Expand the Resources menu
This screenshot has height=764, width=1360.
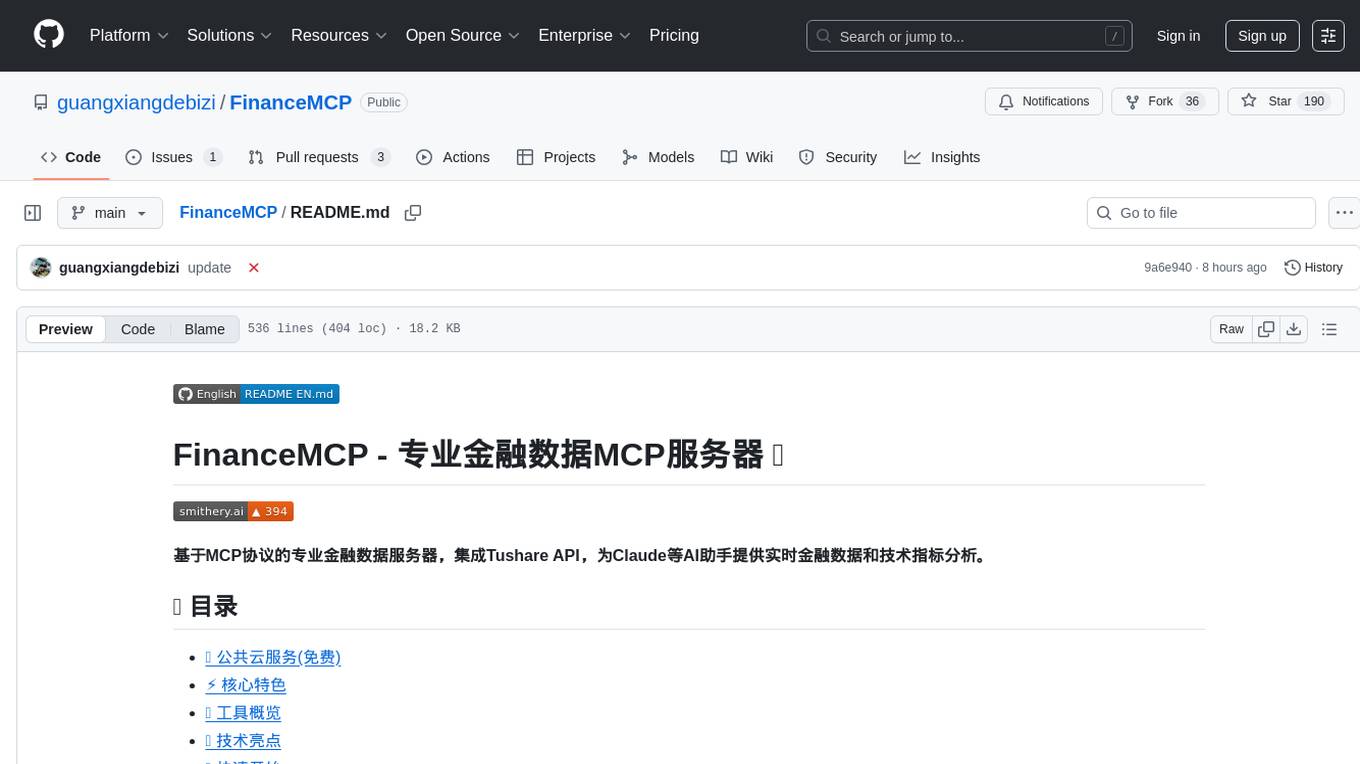tap(338, 35)
